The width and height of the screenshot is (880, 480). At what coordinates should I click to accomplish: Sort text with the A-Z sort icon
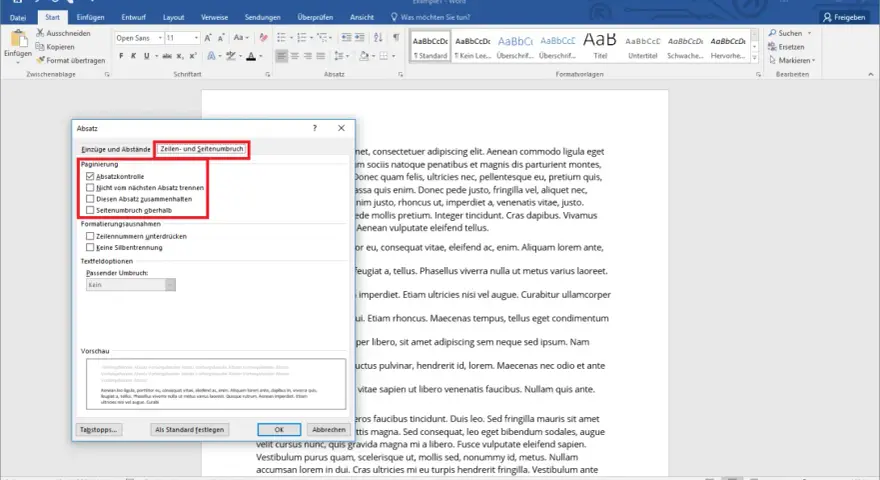point(378,38)
